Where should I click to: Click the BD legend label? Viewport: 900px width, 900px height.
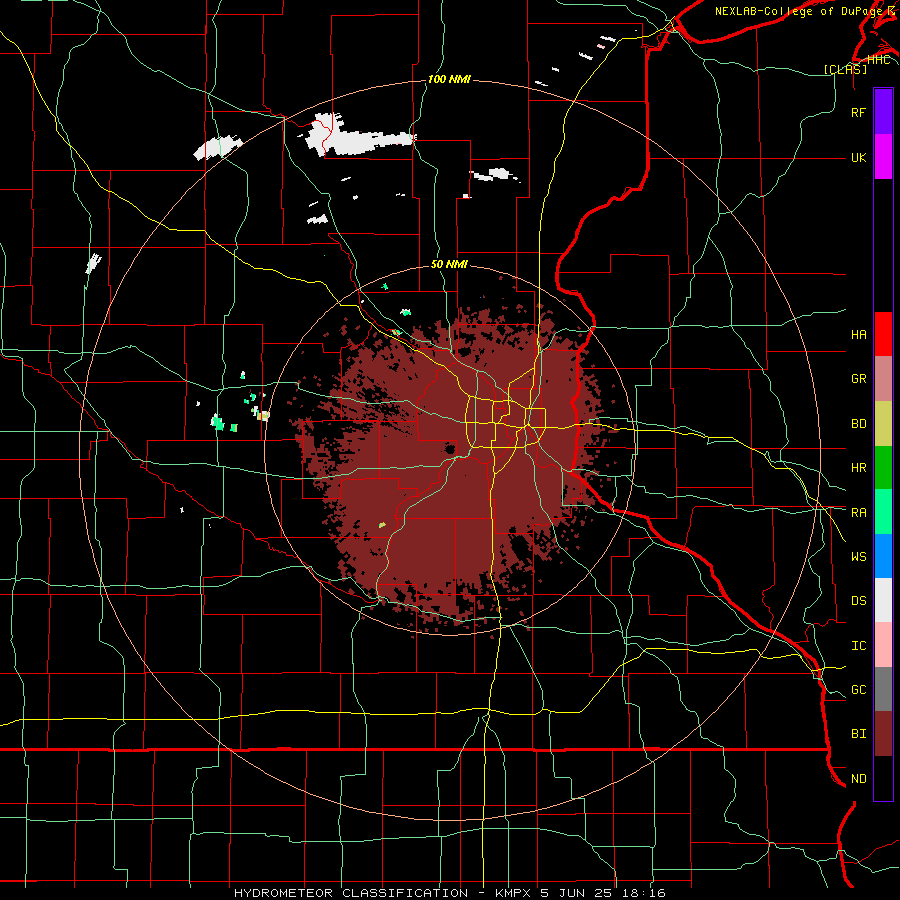[x=858, y=424]
